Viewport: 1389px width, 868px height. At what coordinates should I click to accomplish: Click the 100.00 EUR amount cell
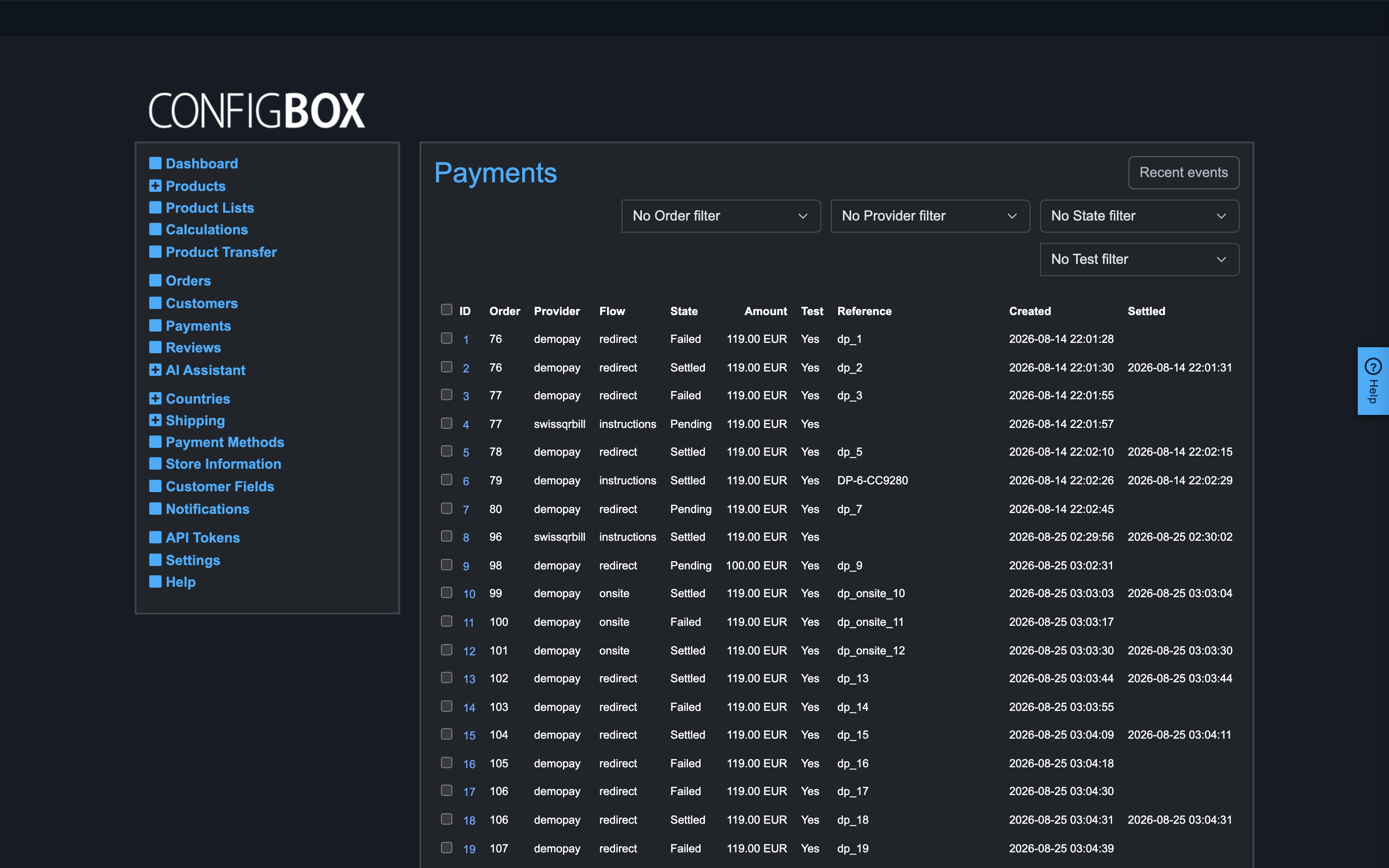click(756, 566)
